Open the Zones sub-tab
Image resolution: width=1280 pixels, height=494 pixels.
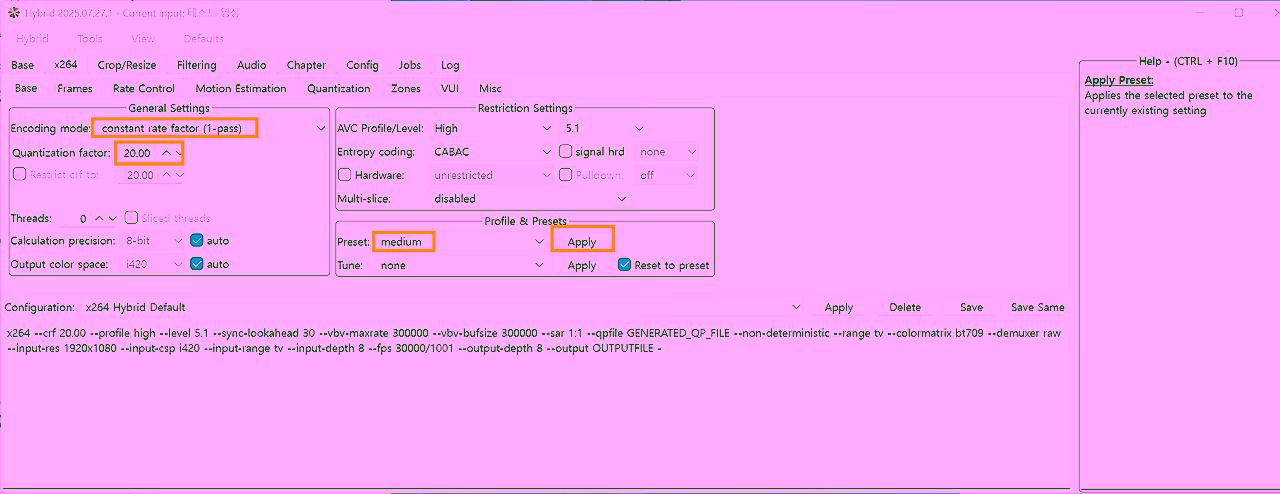[406, 88]
